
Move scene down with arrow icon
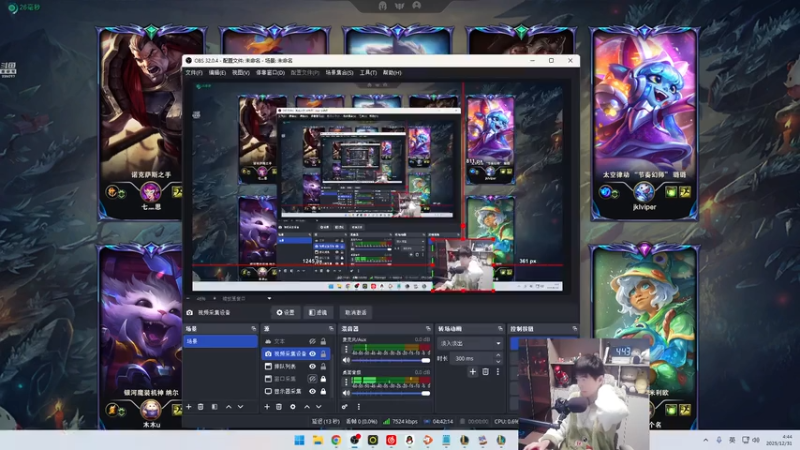tap(240, 407)
